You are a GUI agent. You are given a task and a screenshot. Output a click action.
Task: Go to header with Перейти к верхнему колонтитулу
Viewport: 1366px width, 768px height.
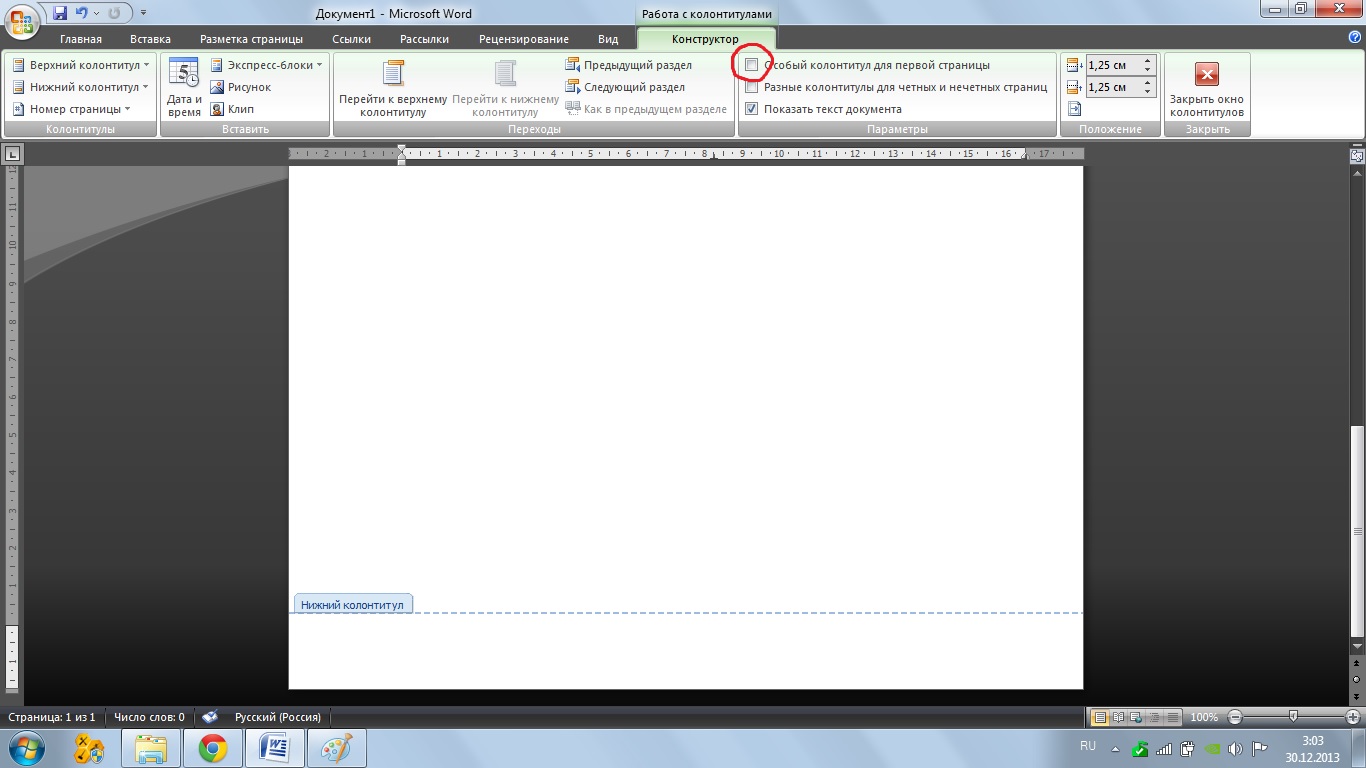pos(393,88)
